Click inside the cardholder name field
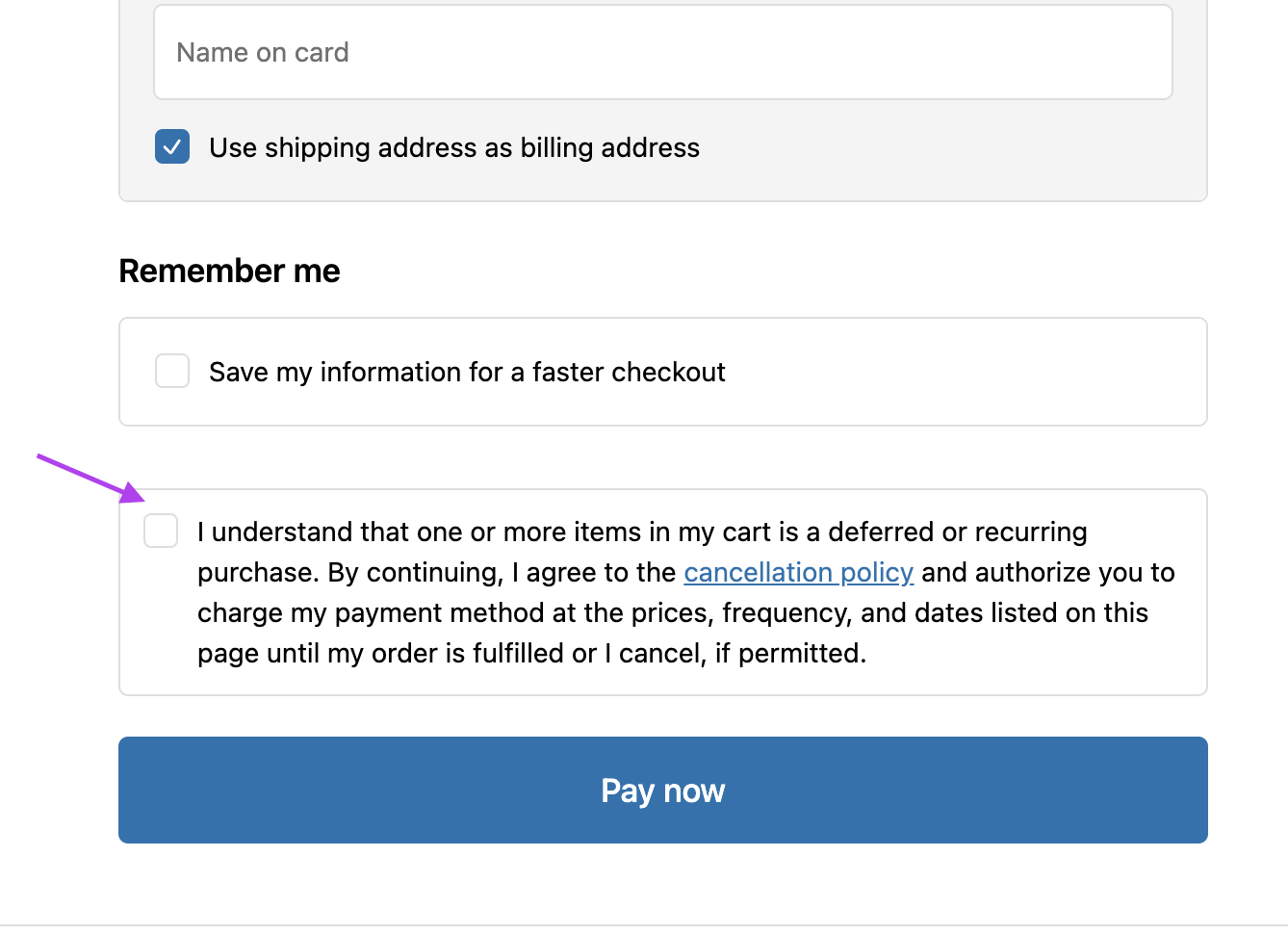Image resolution: width=1288 pixels, height=934 pixels. [662, 52]
